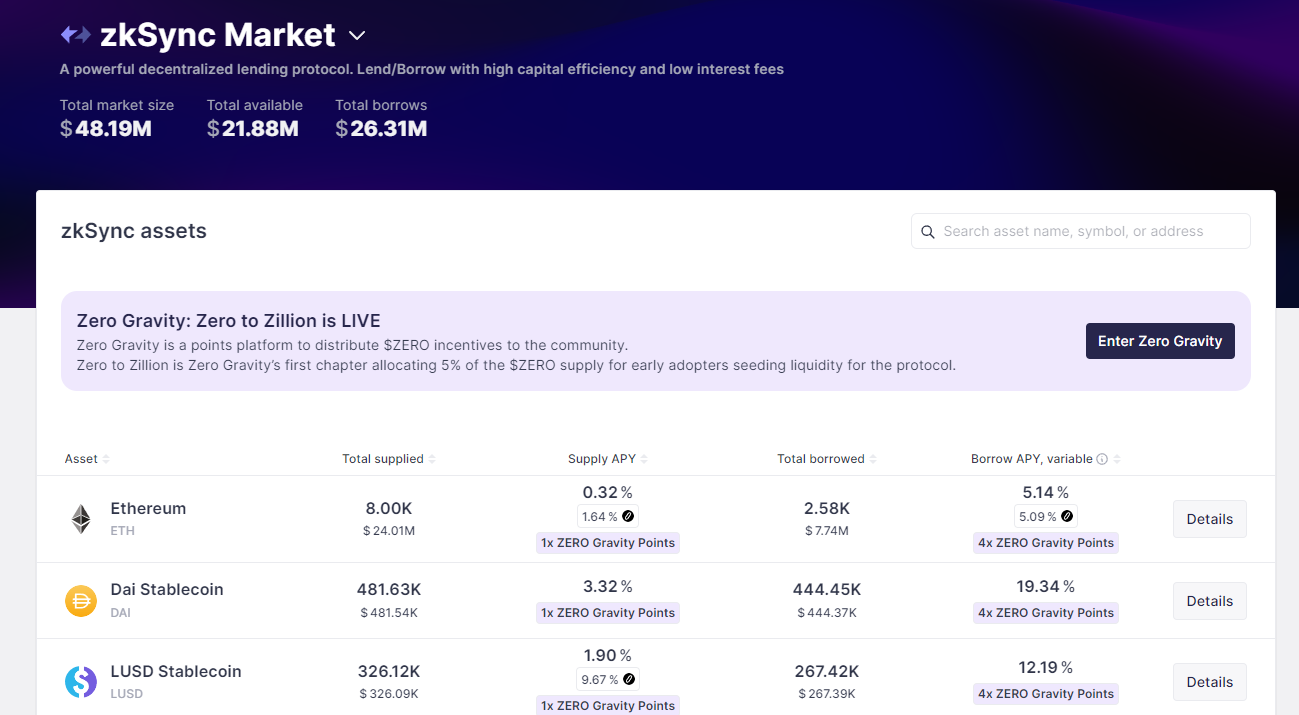This screenshot has height=715, width=1299.
Task: Click the 481.63K total supplied for Dai
Action: [389, 590]
